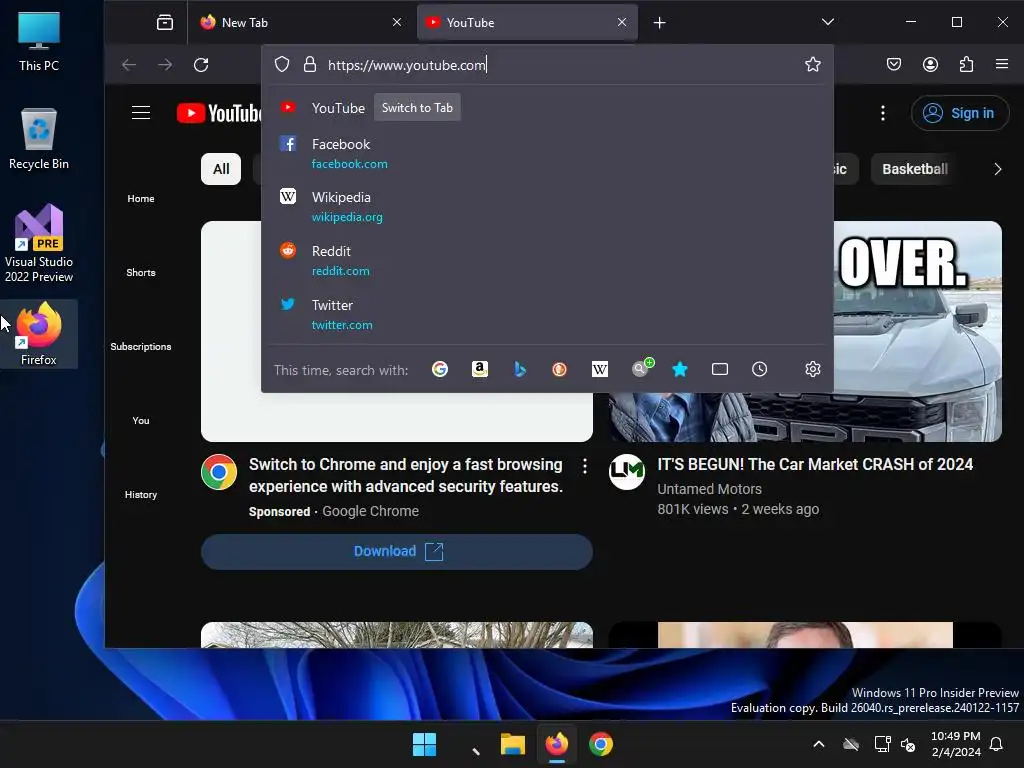Select Visual Studio 2022 Preview desktop icon
The image size is (1024, 768).
[39, 243]
